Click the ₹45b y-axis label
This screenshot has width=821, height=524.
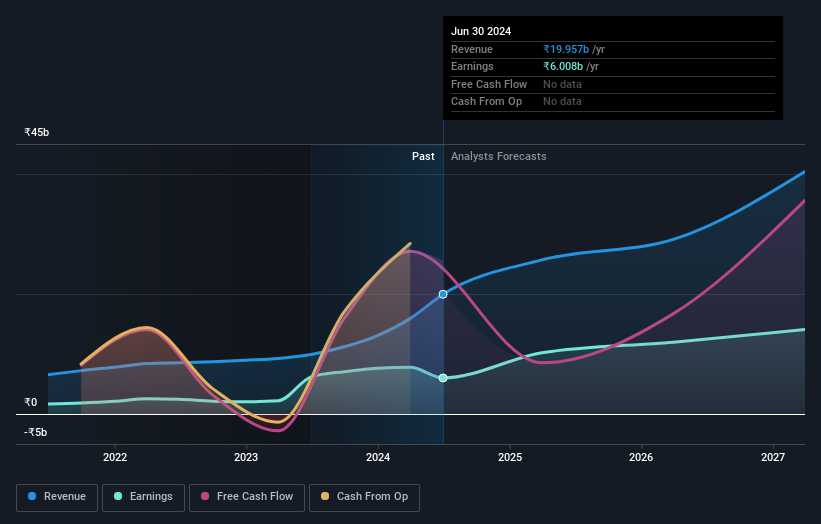[37, 132]
